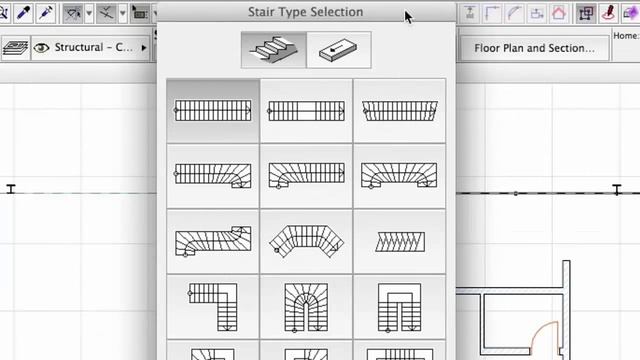Choose stair with winder at lower end

(306, 176)
